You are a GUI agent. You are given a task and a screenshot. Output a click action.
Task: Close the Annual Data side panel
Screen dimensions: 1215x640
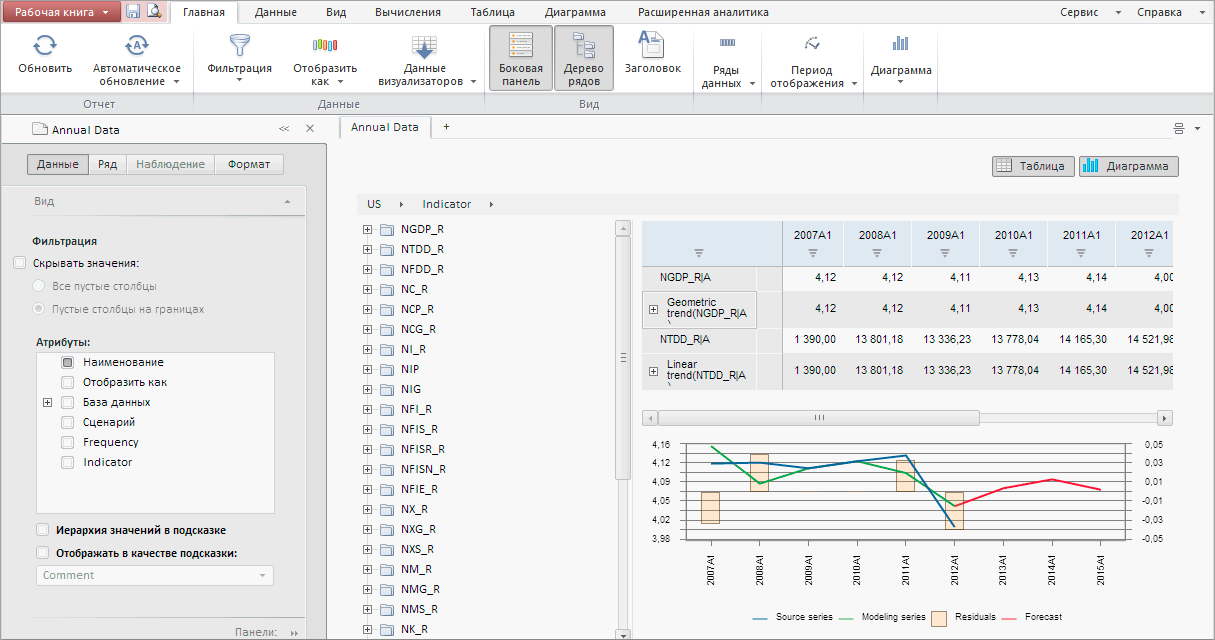[309, 129]
